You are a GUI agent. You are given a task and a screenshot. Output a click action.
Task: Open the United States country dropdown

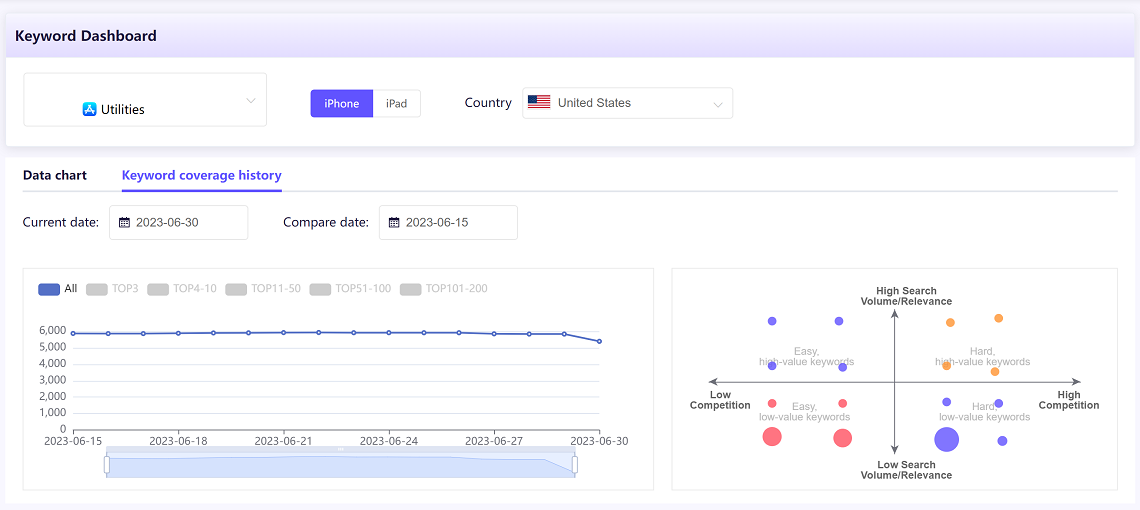pos(627,103)
